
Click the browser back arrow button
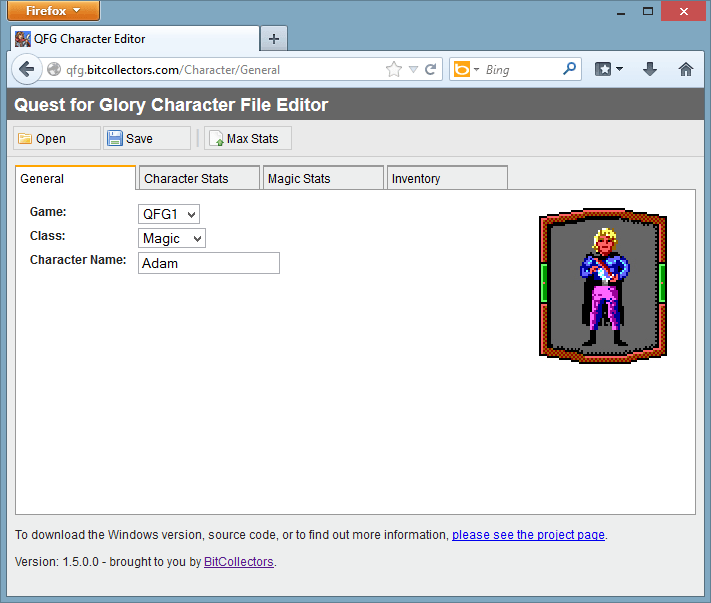[27, 69]
